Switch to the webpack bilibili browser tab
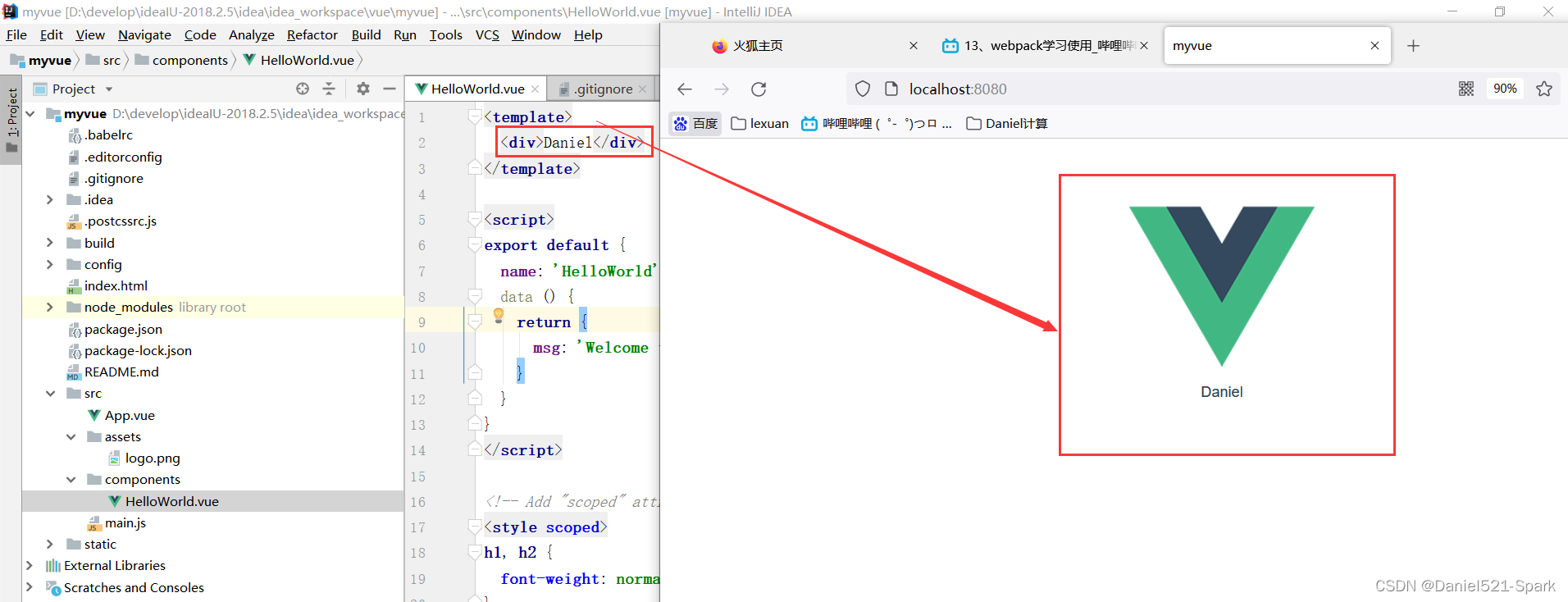This screenshot has width=1568, height=602. pyautogui.click(x=1047, y=46)
